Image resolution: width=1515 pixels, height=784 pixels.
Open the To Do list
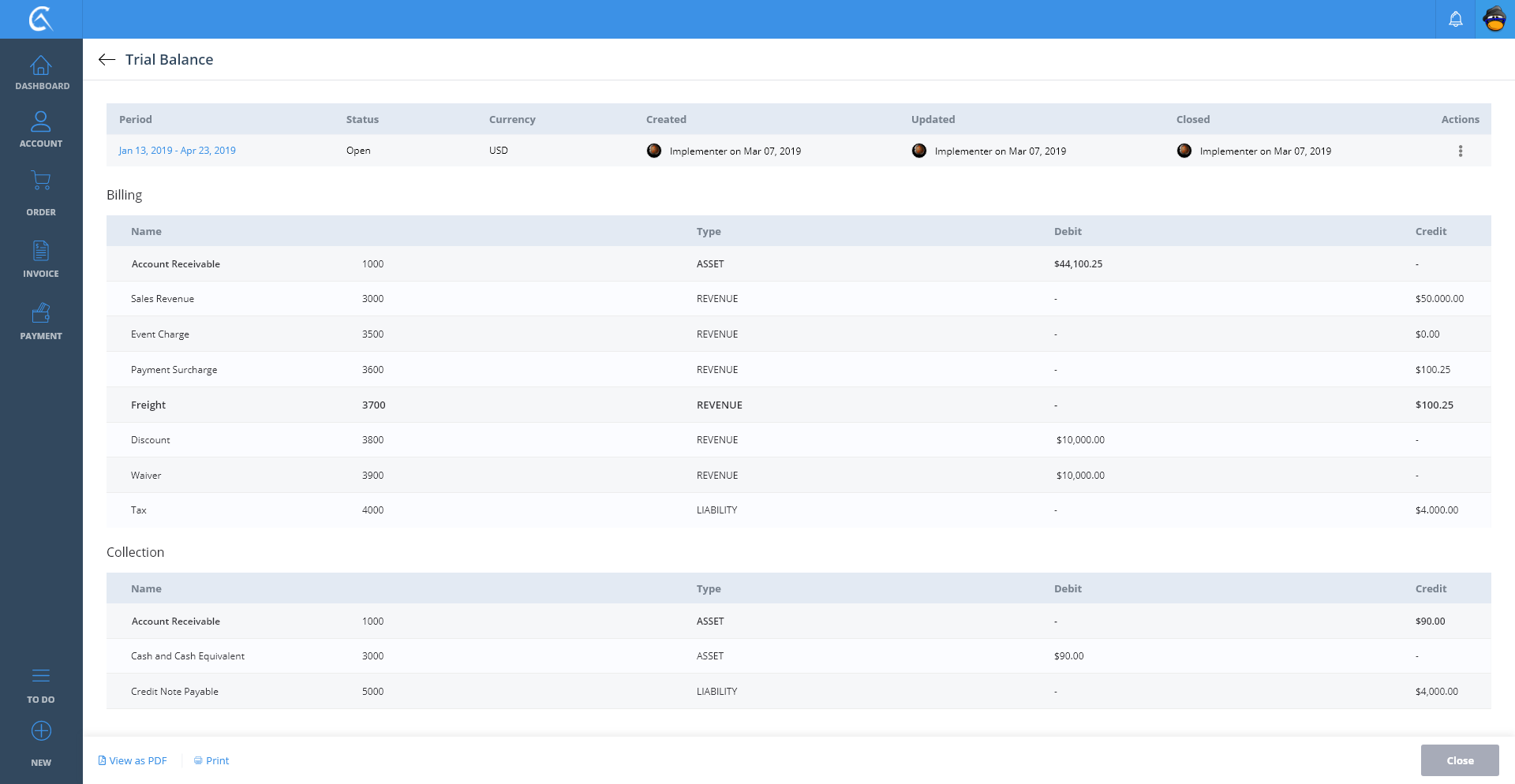pos(41,685)
